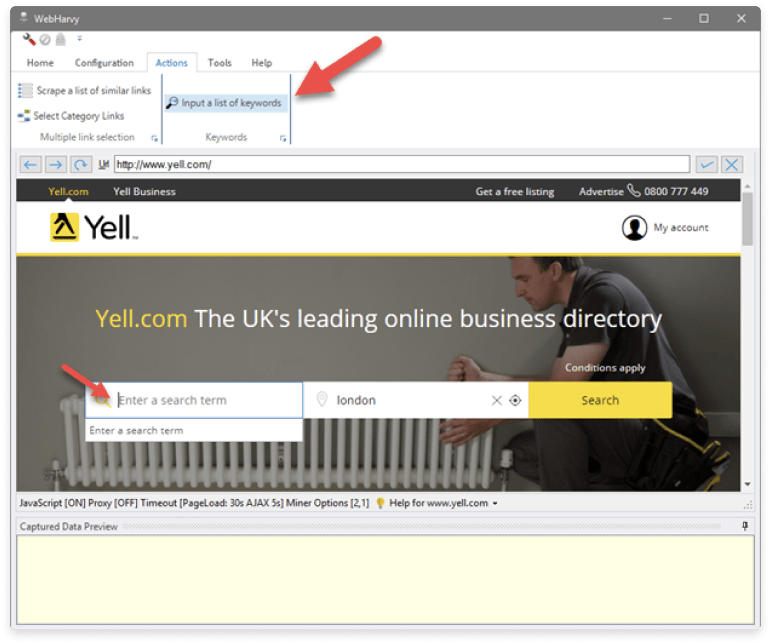Click the Get a free listing link

514,191
